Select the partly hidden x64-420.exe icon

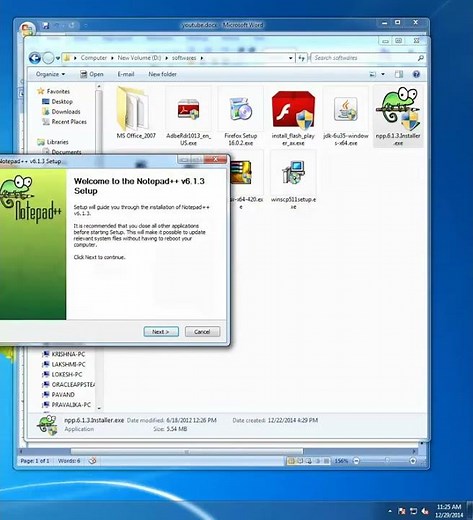(x=241, y=172)
